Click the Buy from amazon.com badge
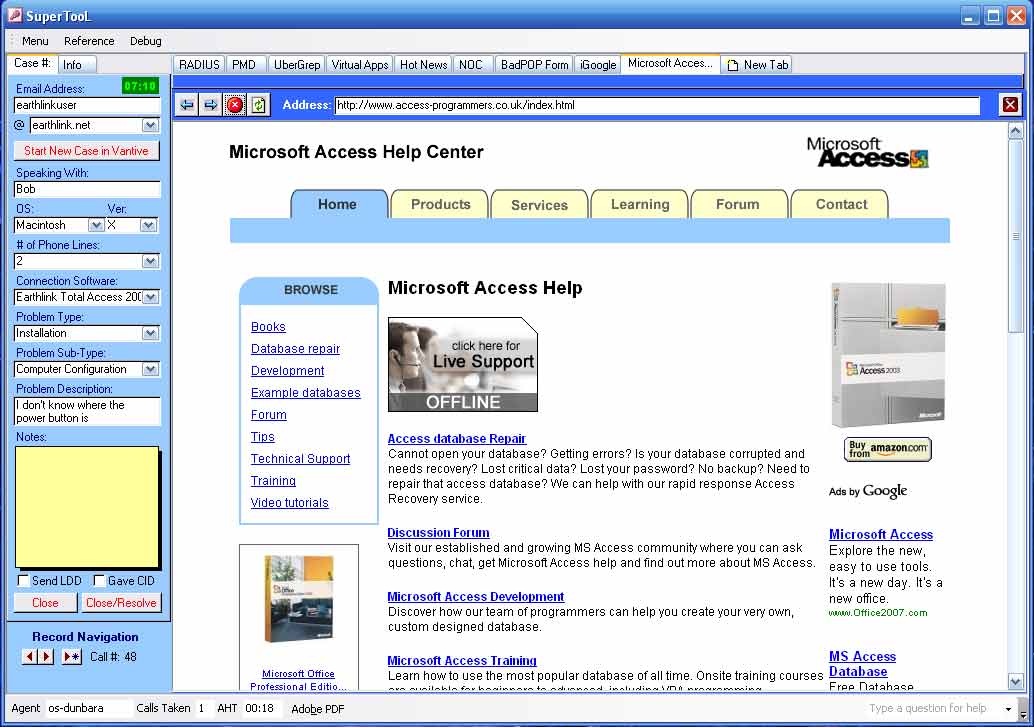The height and width of the screenshot is (727, 1034). (x=888, y=449)
